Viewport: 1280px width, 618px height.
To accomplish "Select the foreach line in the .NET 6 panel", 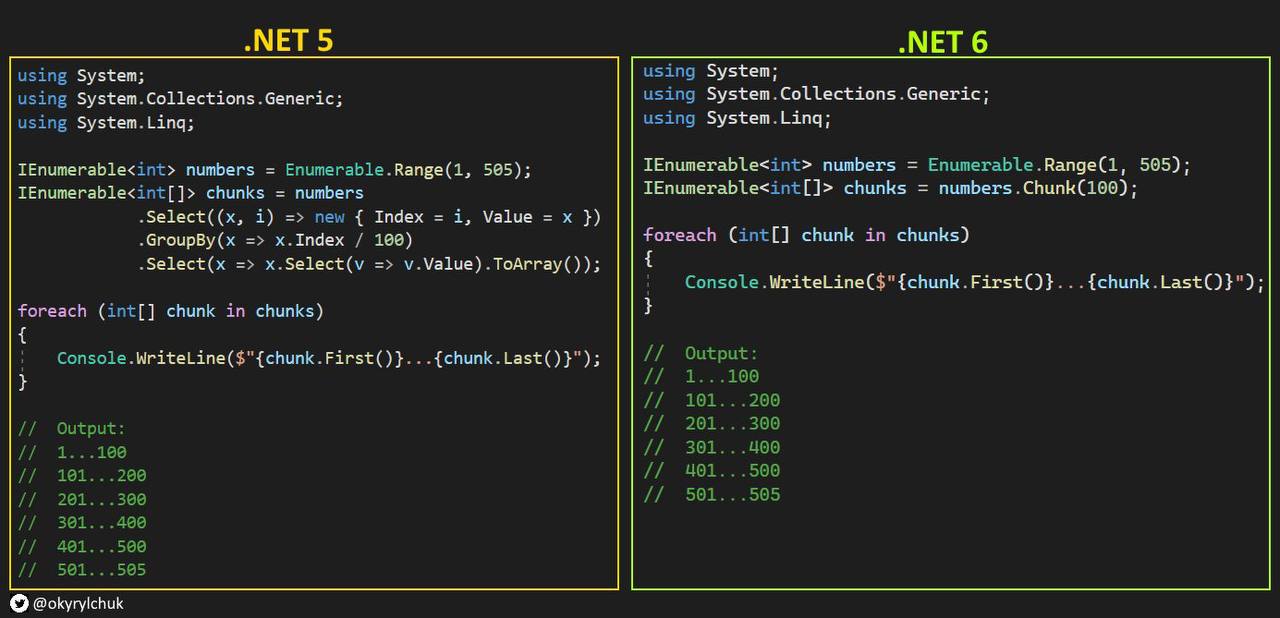I will (x=806, y=235).
